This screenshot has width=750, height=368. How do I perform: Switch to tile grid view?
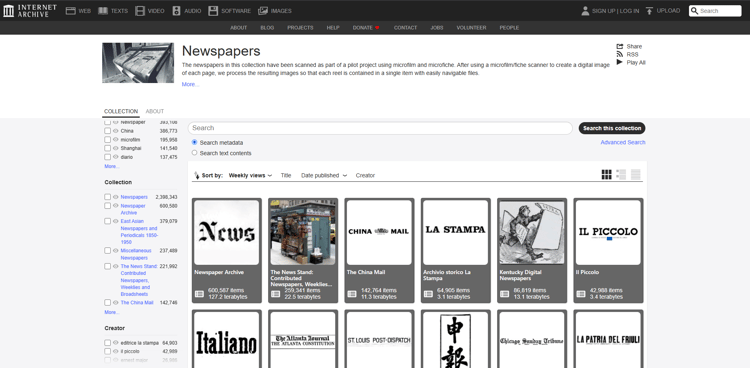tap(607, 175)
